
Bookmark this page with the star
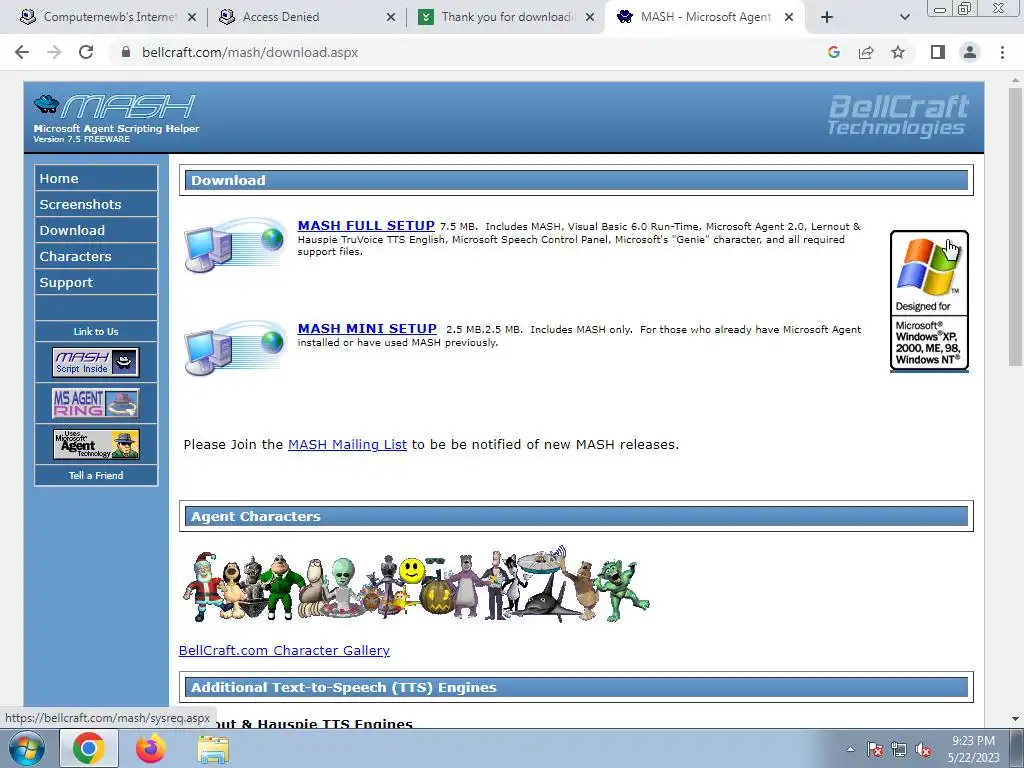898,52
